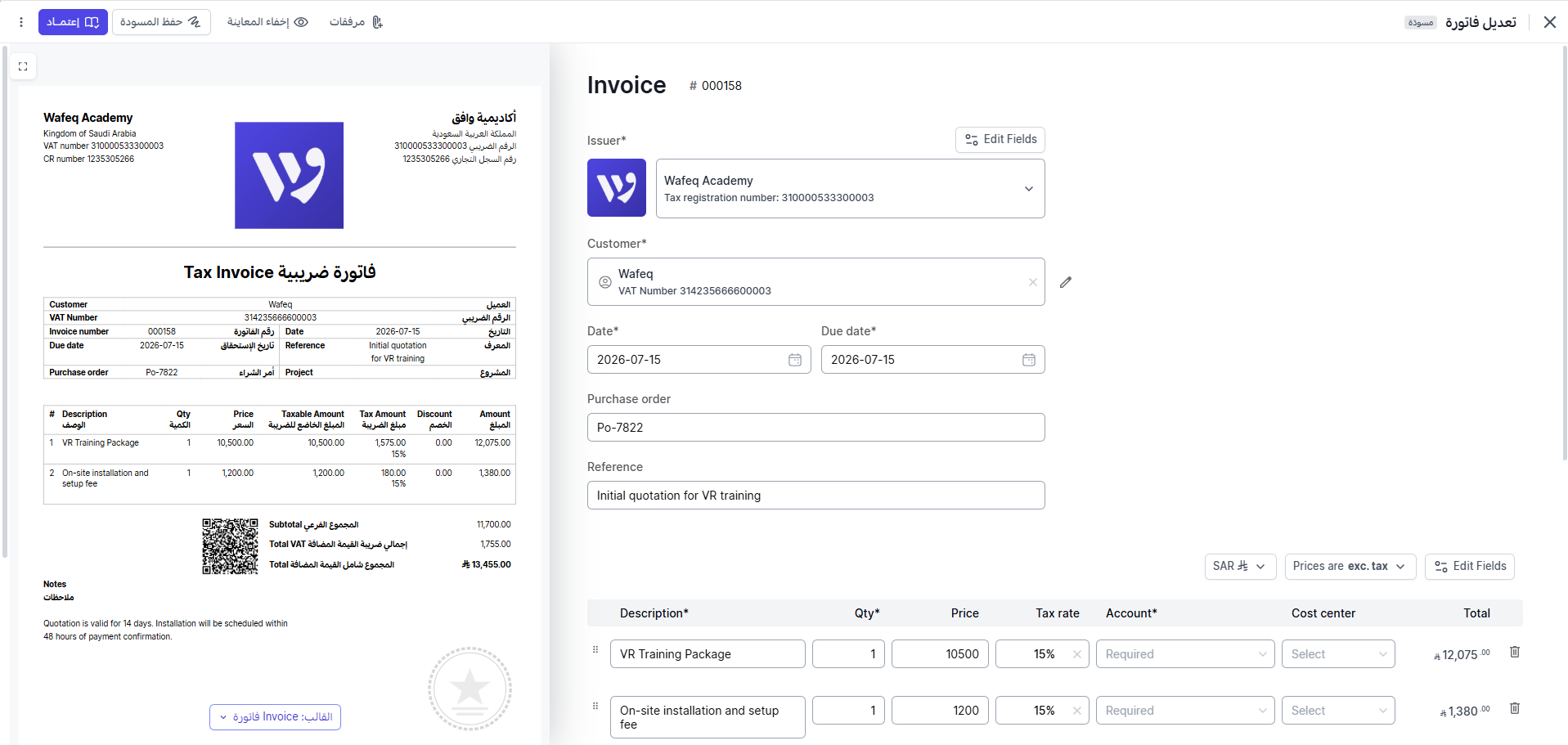Open the Due date calendar picker
Screen dimensions: 1568x745
click(x=1029, y=360)
